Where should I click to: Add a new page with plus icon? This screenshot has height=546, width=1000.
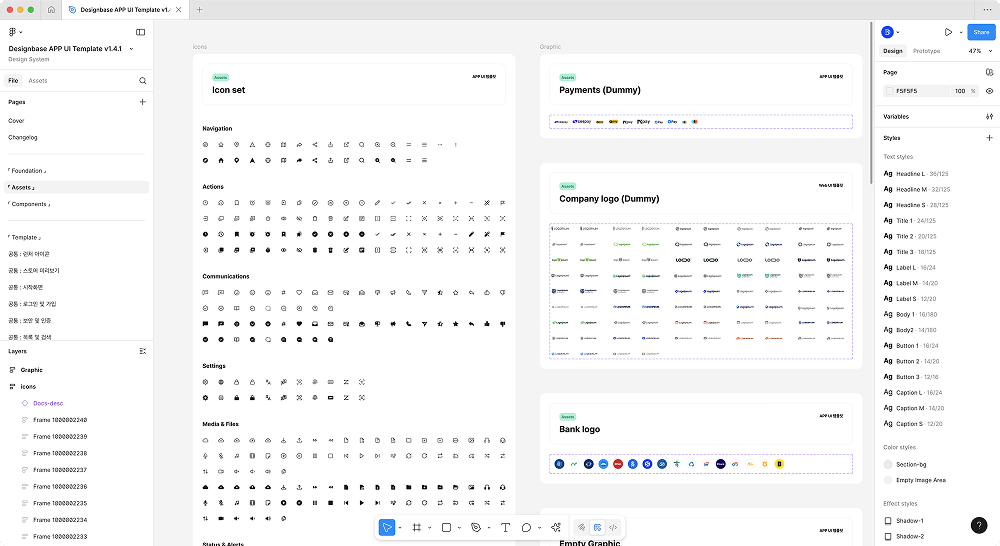click(x=143, y=102)
